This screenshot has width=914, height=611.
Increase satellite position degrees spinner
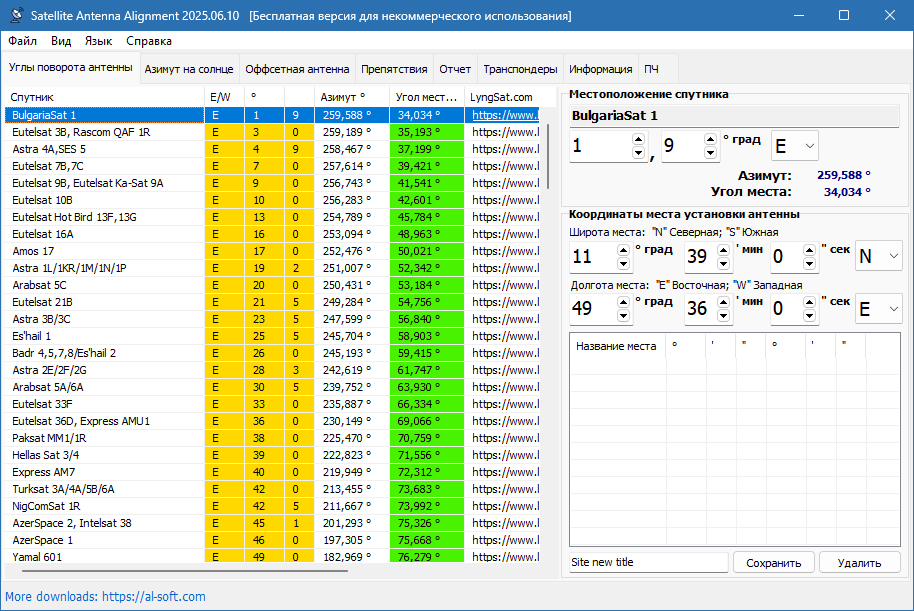pos(638,139)
